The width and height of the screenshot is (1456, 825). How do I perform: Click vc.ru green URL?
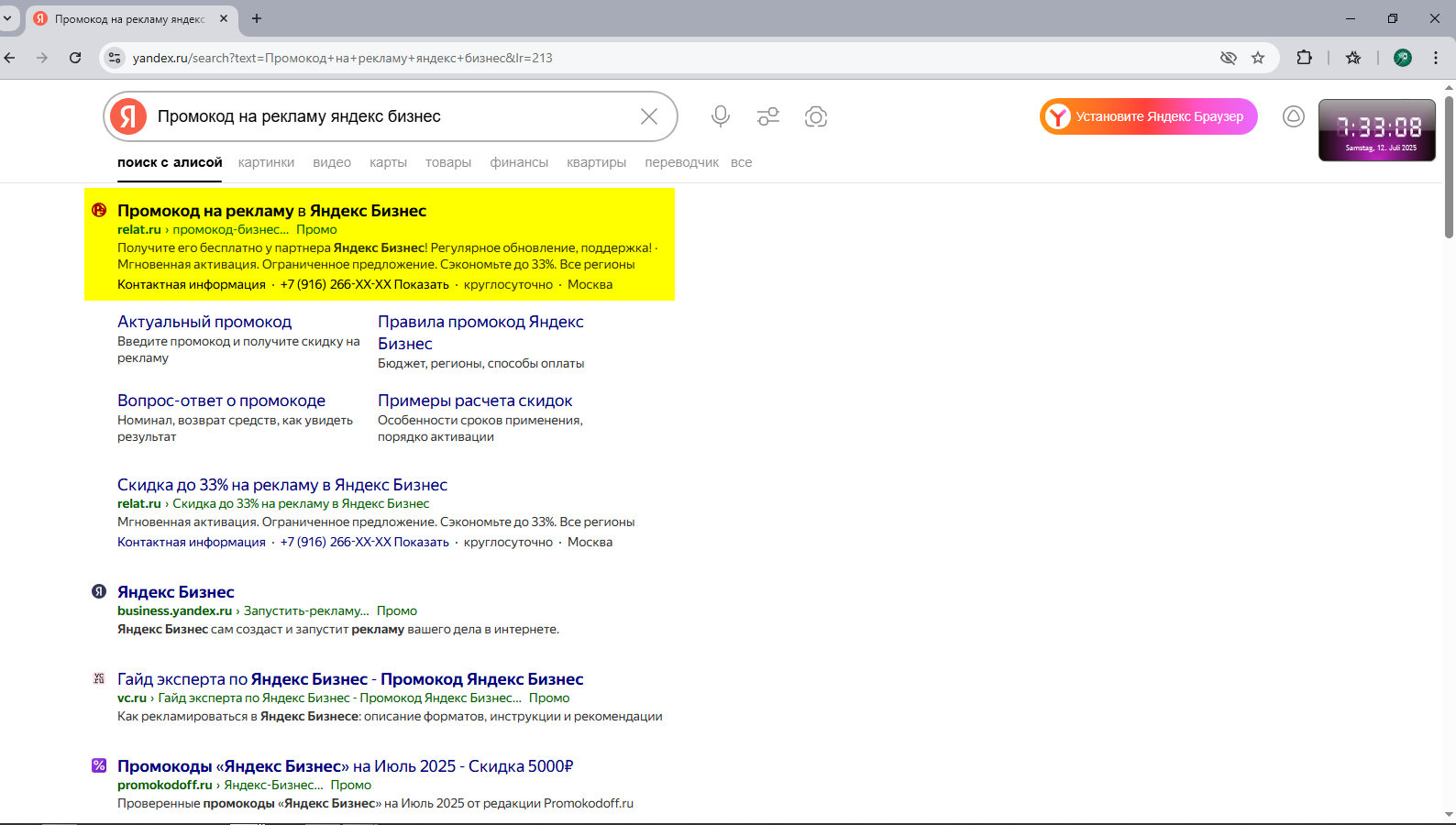tap(132, 698)
